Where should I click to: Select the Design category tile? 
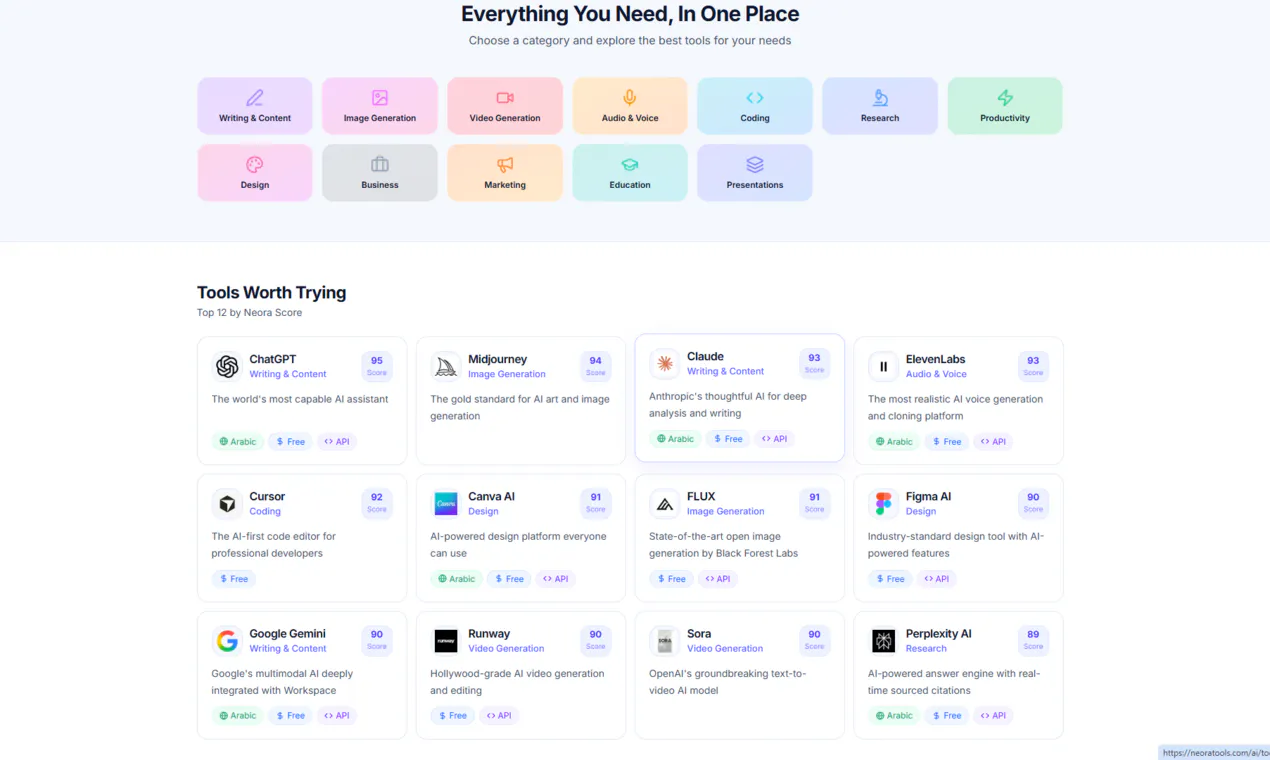pyautogui.click(x=255, y=173)
